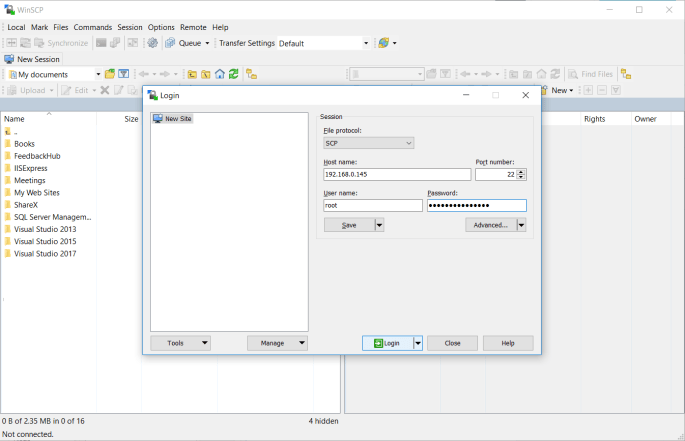Viewport: 685px width, 441px height.
Task: Go to local home directory icon
Action: (220, 74)
